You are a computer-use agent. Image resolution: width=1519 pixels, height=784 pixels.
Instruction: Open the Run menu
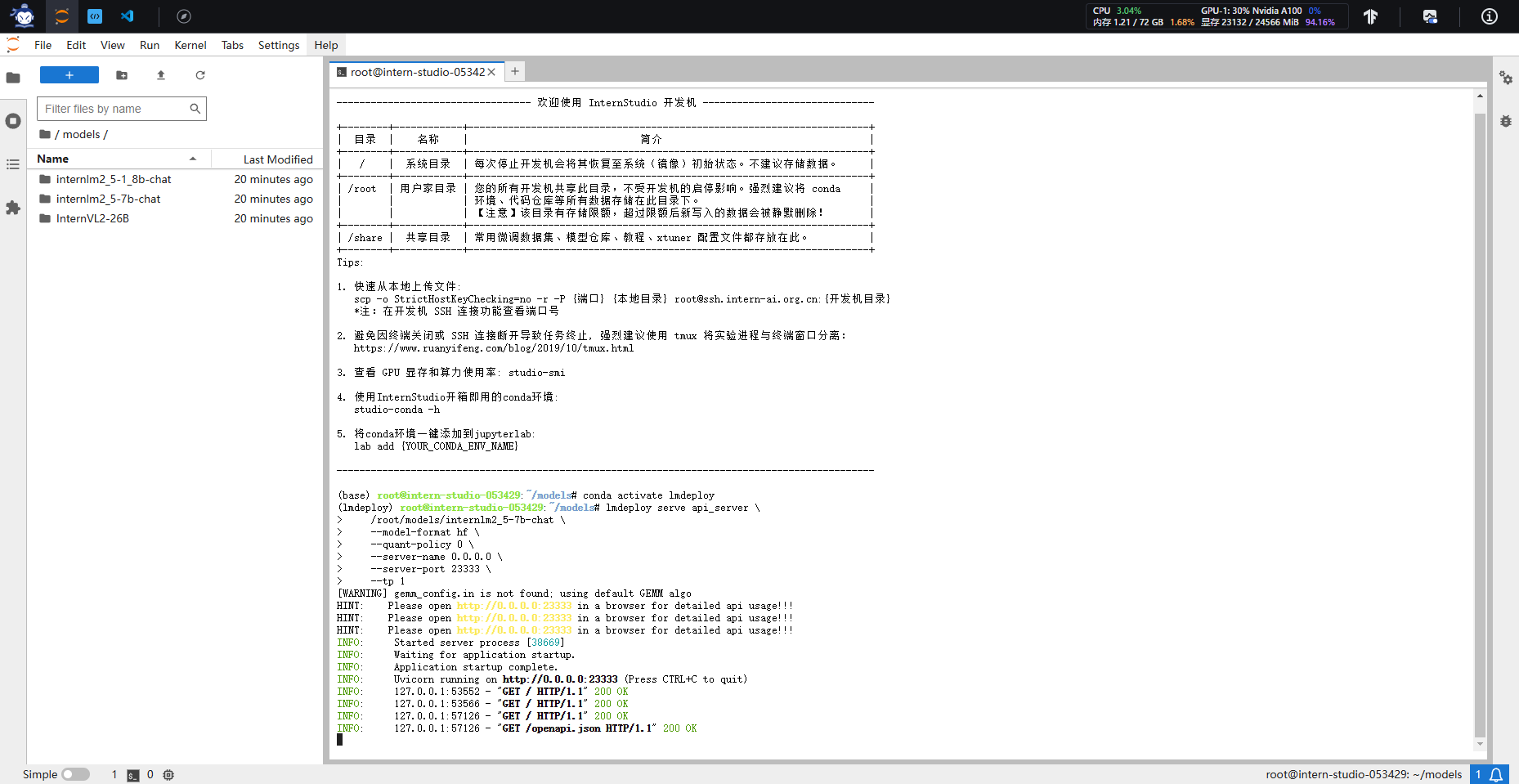click(x=150, y=45)
